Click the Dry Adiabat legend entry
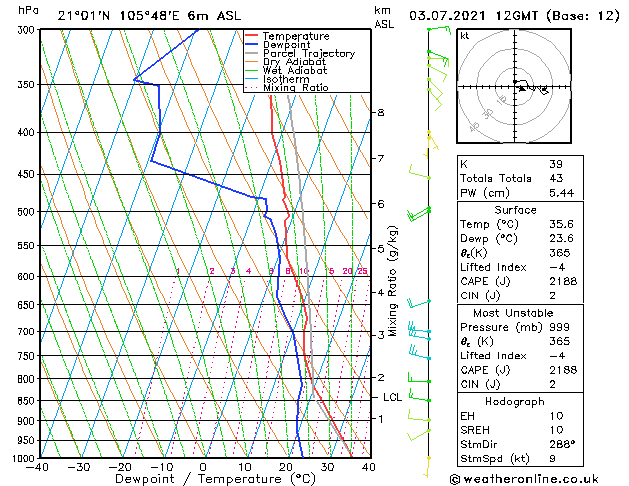The height and width of the screenshot is (486, 629). (x=294, y=62)
